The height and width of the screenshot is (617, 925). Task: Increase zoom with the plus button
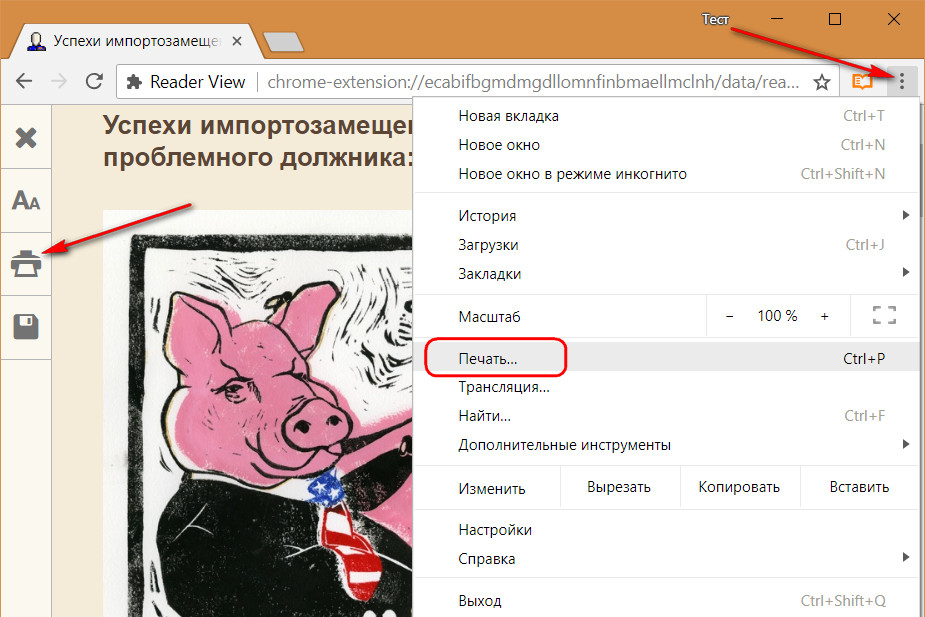coord(825,316)
